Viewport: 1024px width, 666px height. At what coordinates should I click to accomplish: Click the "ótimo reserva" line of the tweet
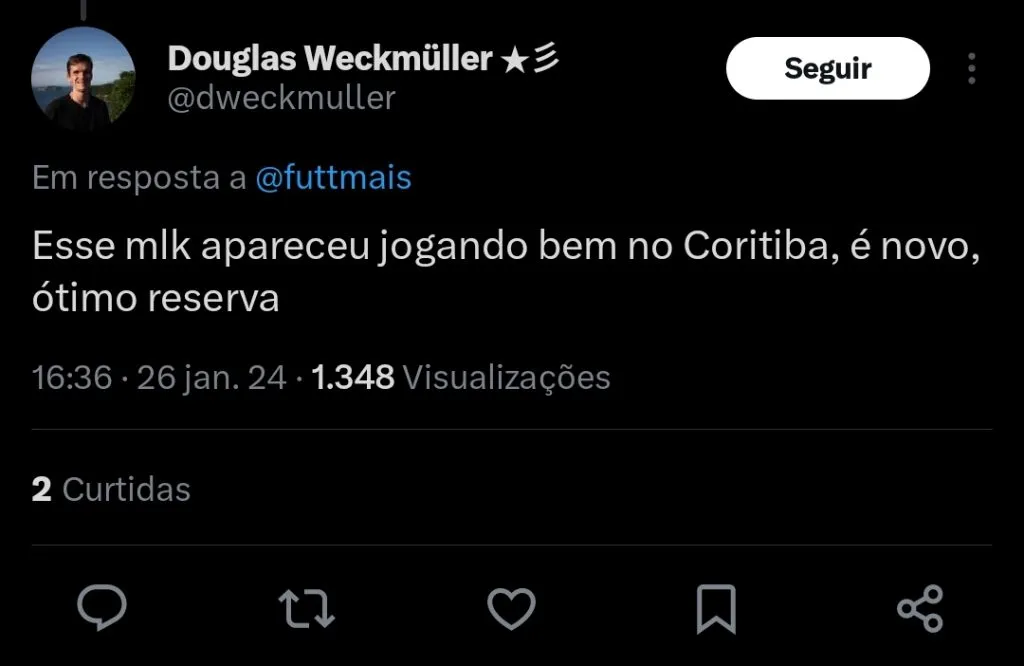[x=156, y=298]
